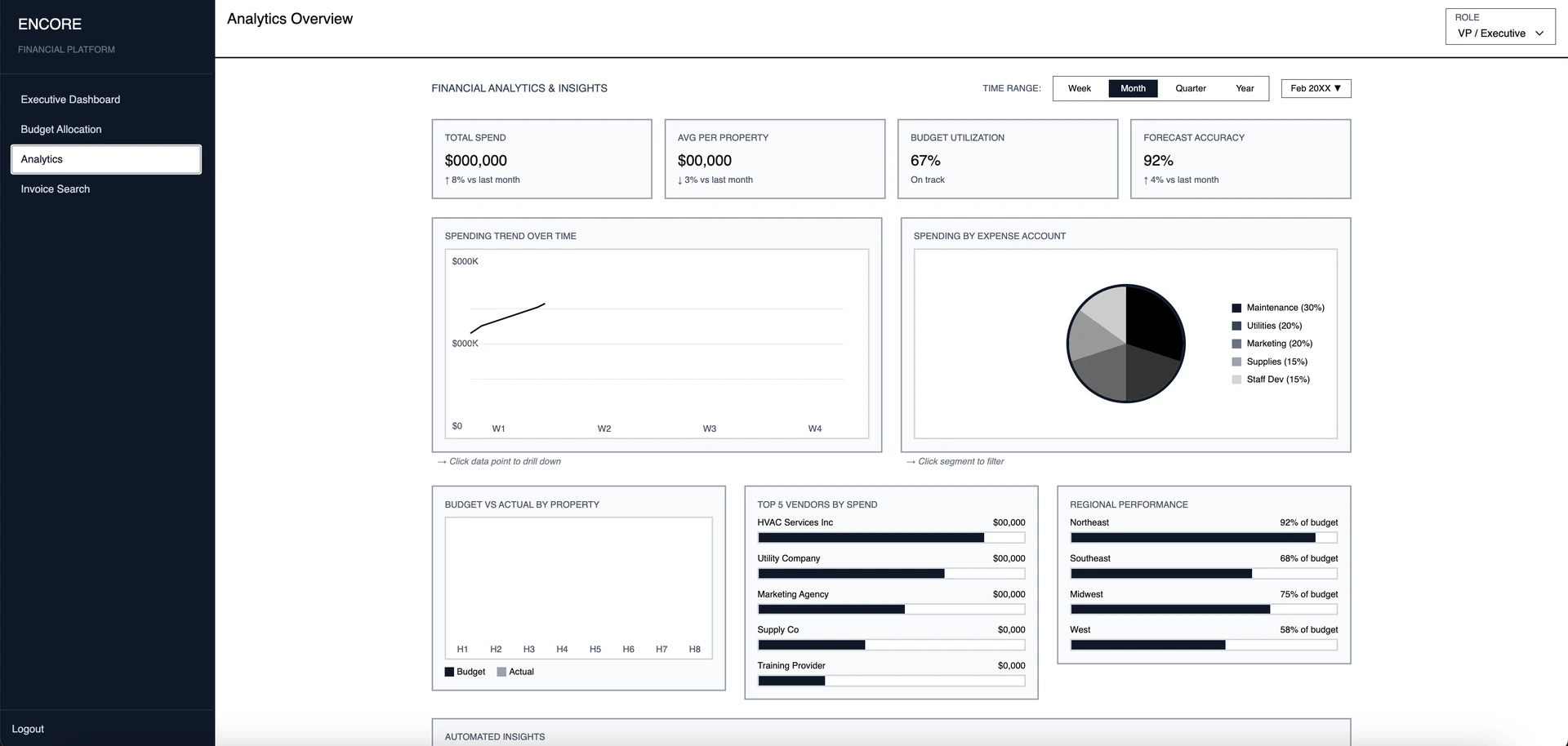Switch time range to Year
The image size is (1568, 746).
[x=1245, y=88]
